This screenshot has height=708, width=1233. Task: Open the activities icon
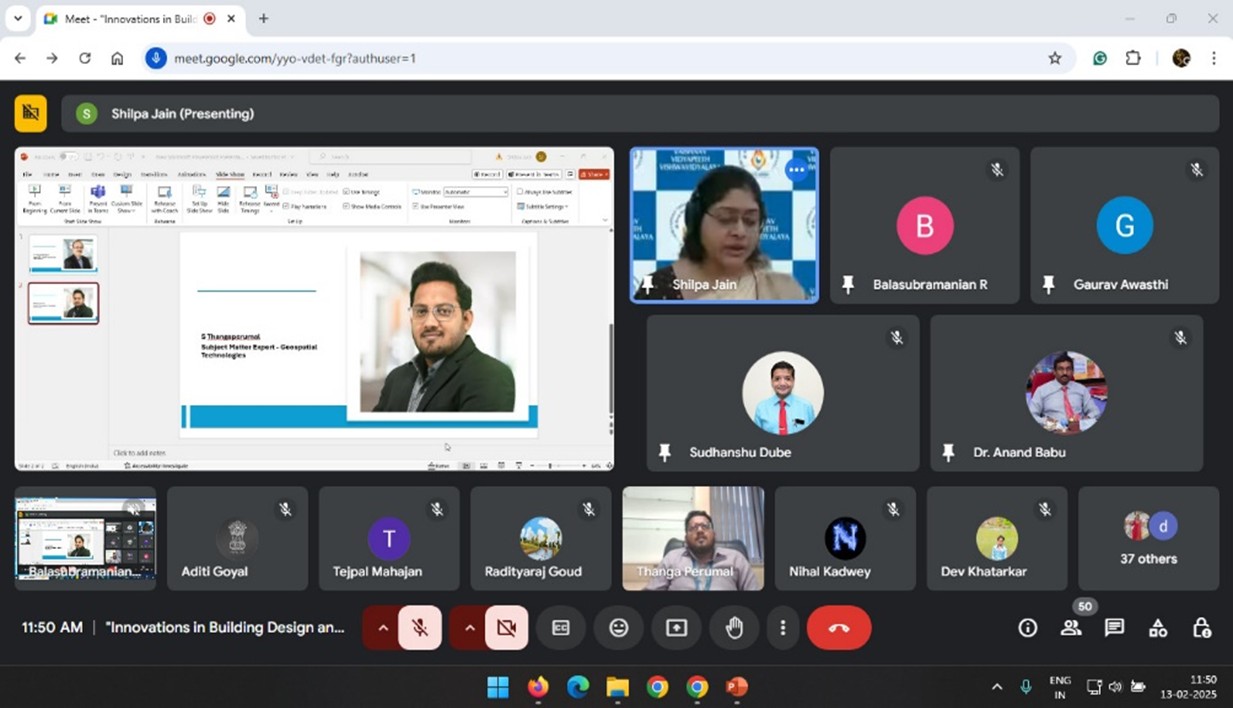[x=1158, y=628]
